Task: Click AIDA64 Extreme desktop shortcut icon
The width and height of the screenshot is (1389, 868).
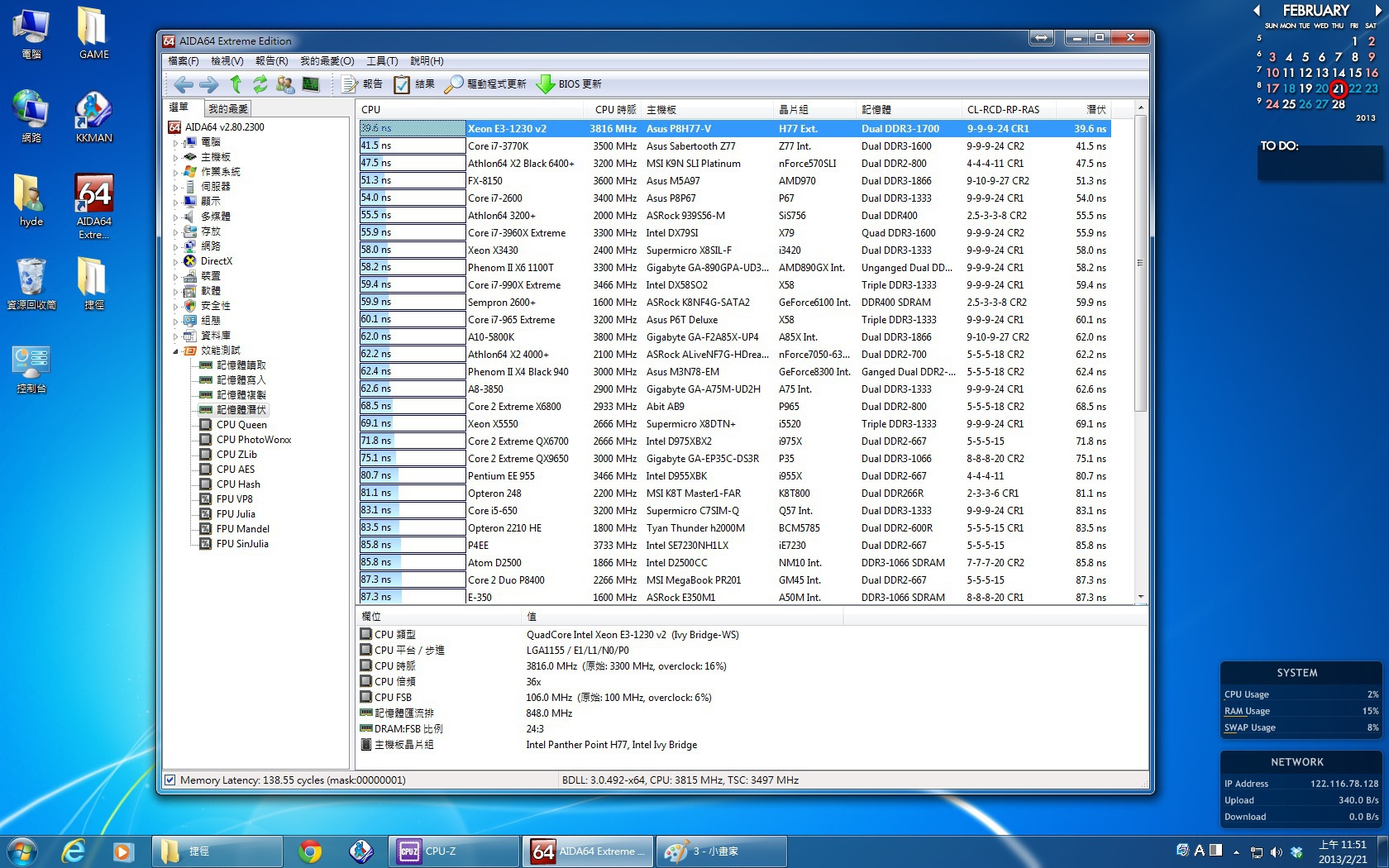Action: coord(93,207)
